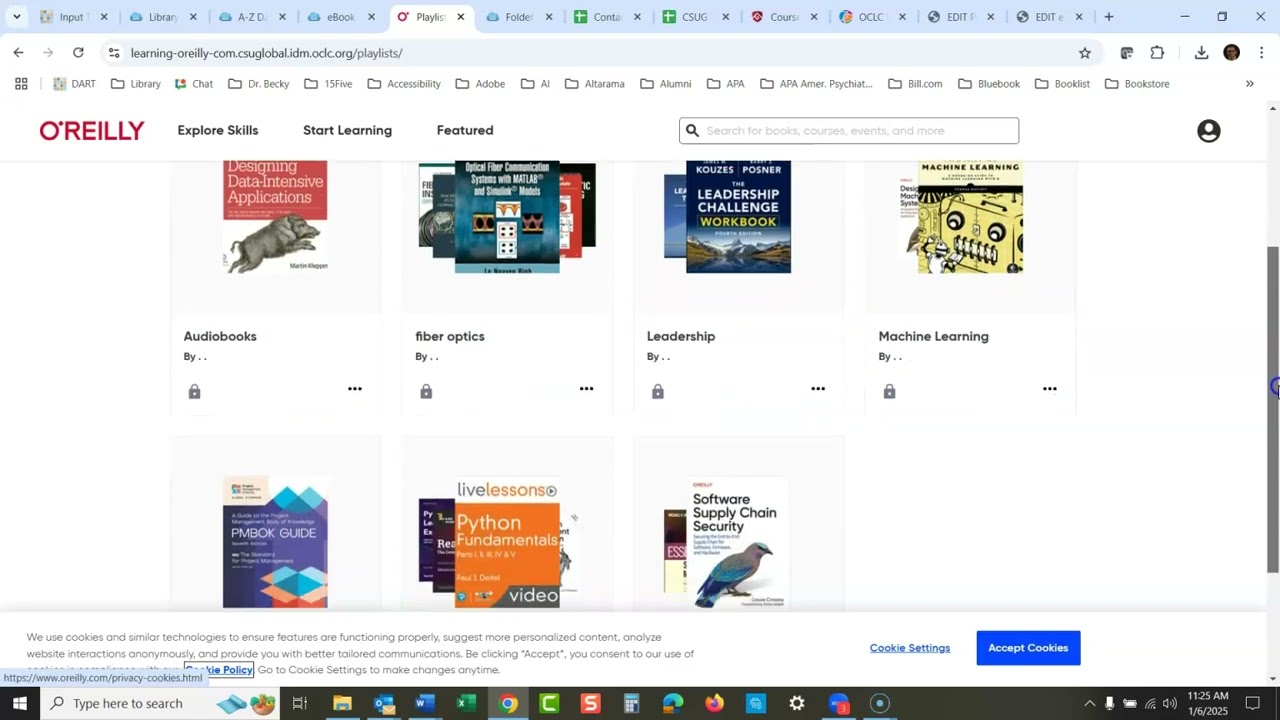Open the Bluebook bookmark folder
The height and width of the screenshot is (720, 1280).
coord(989,84)
